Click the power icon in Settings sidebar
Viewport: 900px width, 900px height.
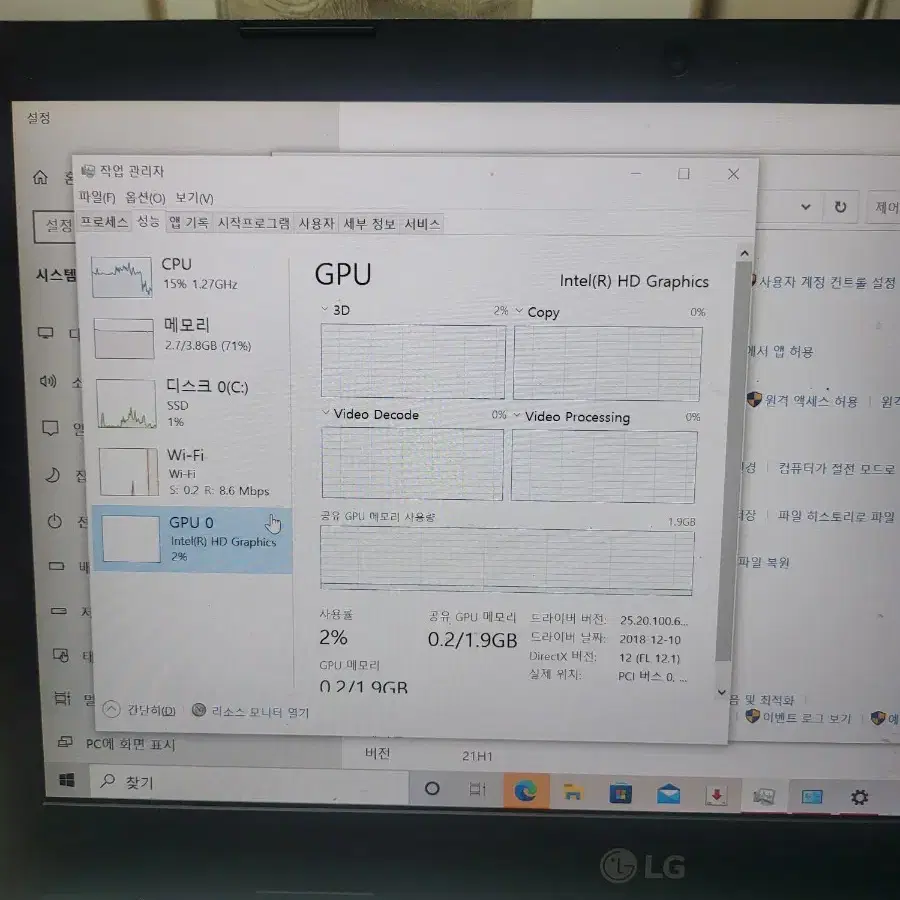click(x=55, y=521)
